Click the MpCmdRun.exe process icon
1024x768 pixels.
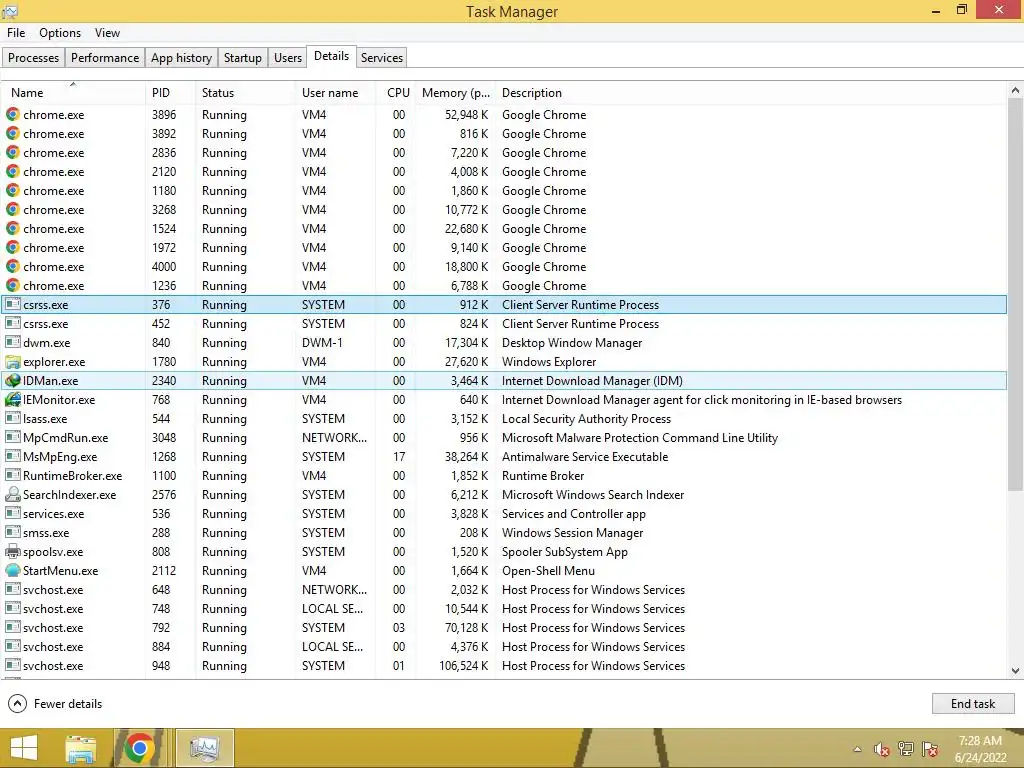point(12,437)
